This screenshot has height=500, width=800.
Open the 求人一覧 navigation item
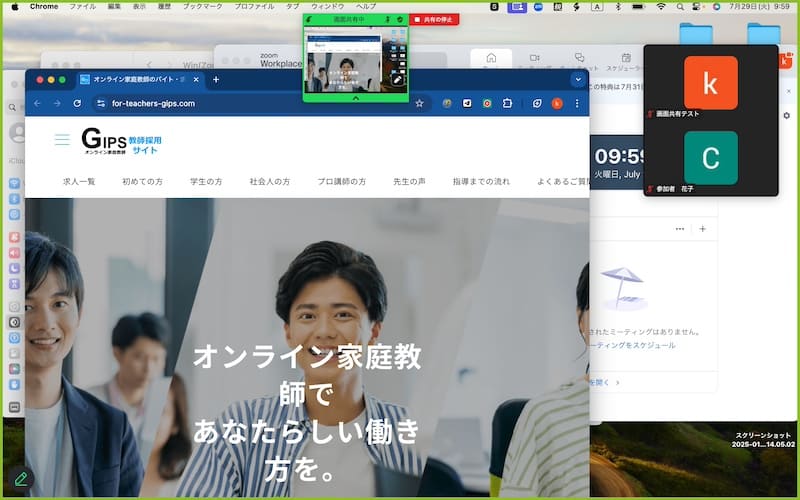tap(79, 182)
